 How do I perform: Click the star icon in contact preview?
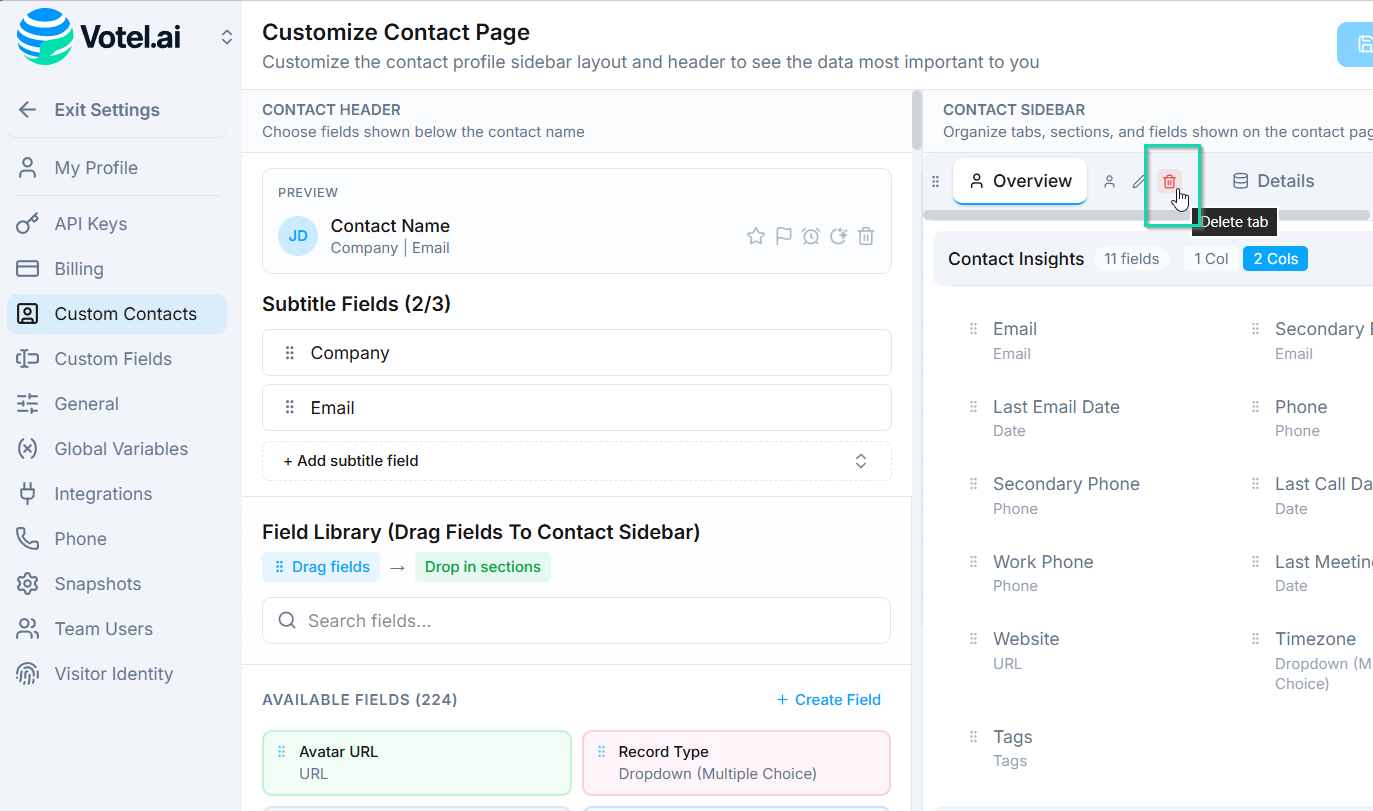756,236
